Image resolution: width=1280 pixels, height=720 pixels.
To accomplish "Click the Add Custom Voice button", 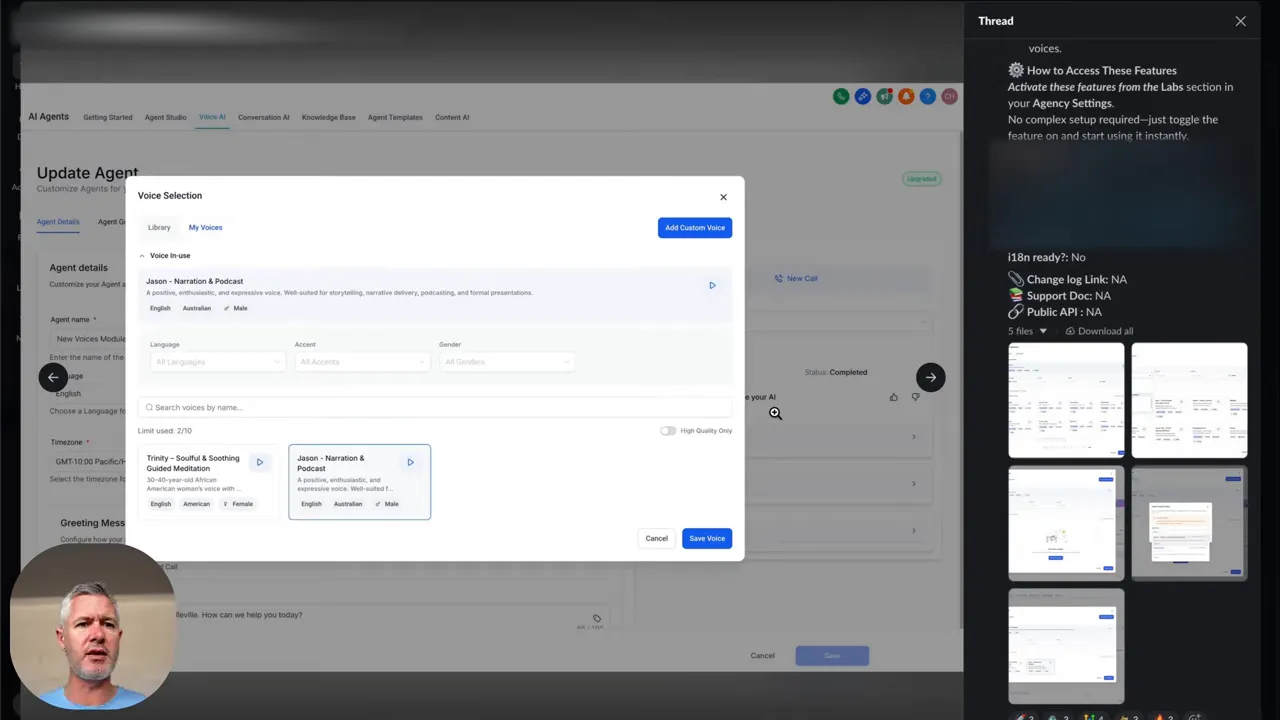I will 694,227.
